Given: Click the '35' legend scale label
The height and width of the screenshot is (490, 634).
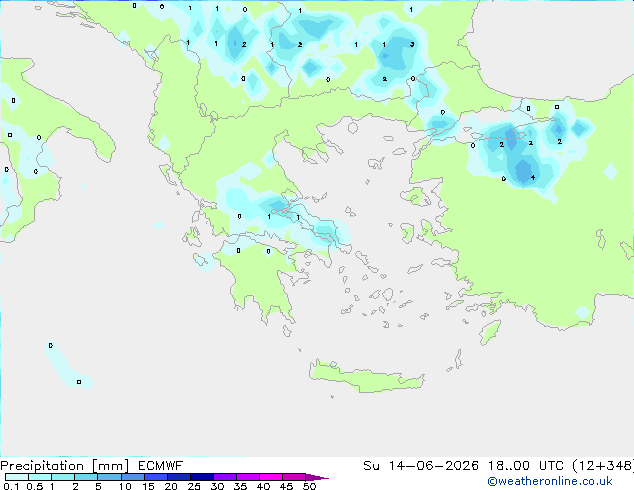Looking at the screenshot, I should pos(240,486).
